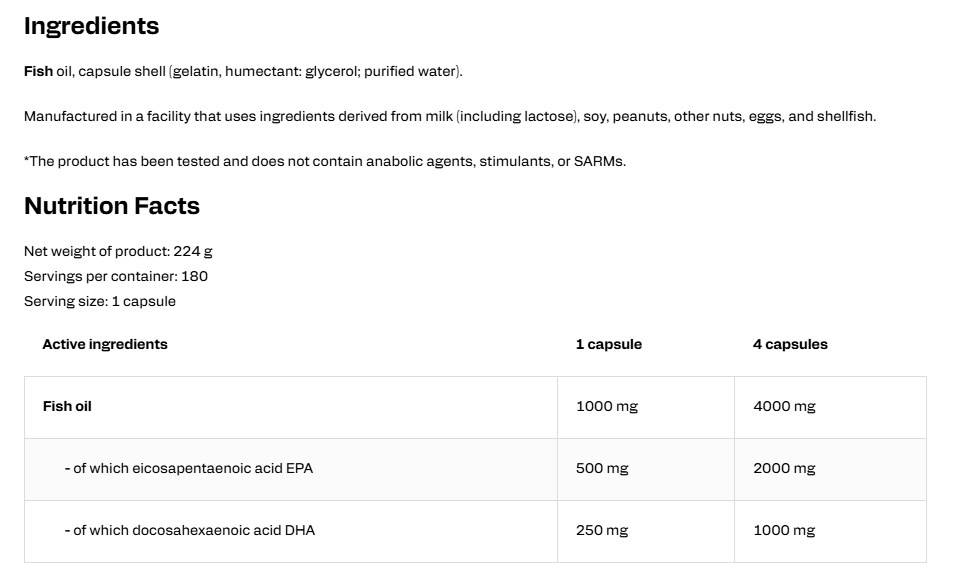
Task: Select the bold word Fish in ingredients
Action: pyautogui.click(x=38, y=71)
